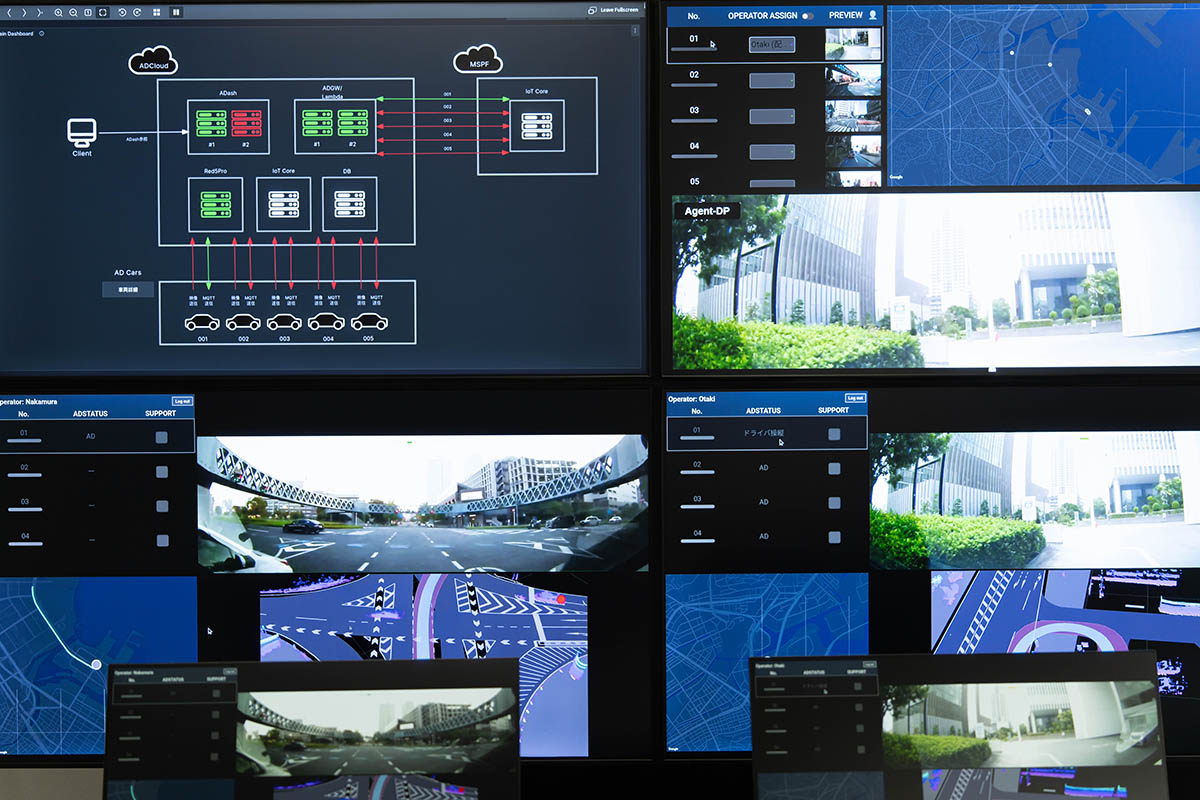Reset zoom with the '1' icon

(x=88, y=12)
